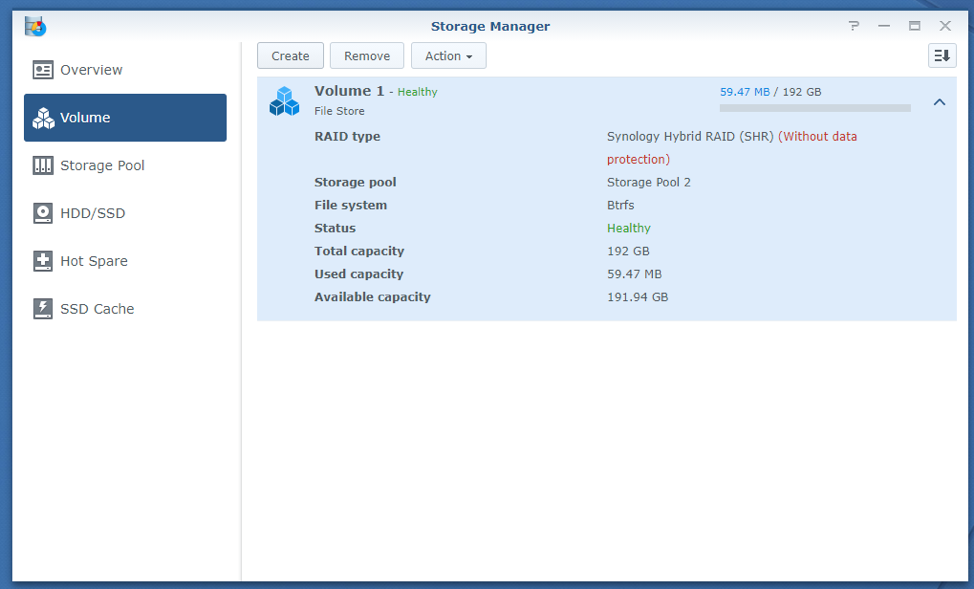Open help with the question mark icon
This screenshot has width=974, height=589.
point(854,26)
